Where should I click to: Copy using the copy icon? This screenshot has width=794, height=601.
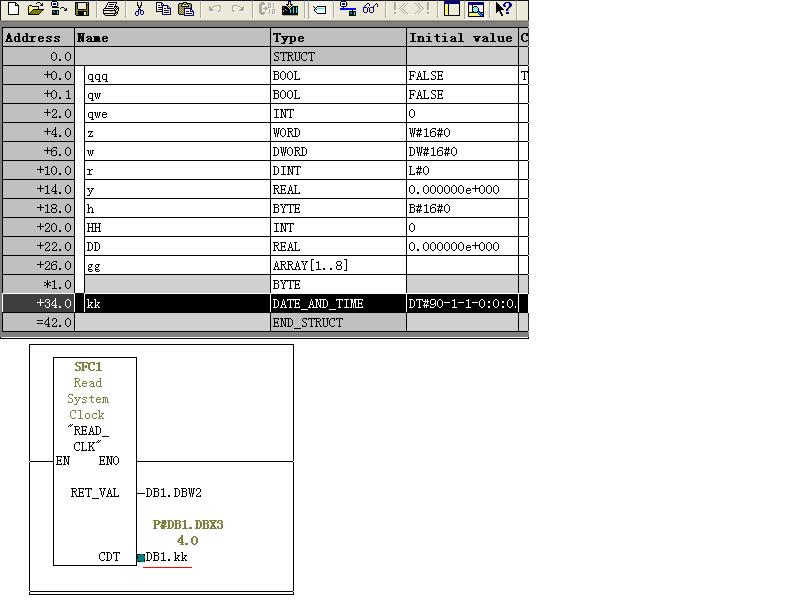pyautogui.click(x=163, y=9)
